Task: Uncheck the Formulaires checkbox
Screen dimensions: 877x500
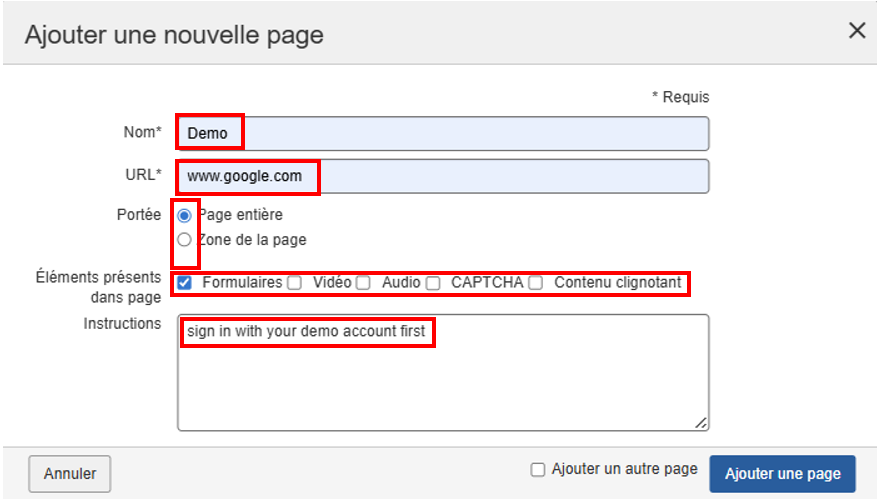Action: coord(184,283)
